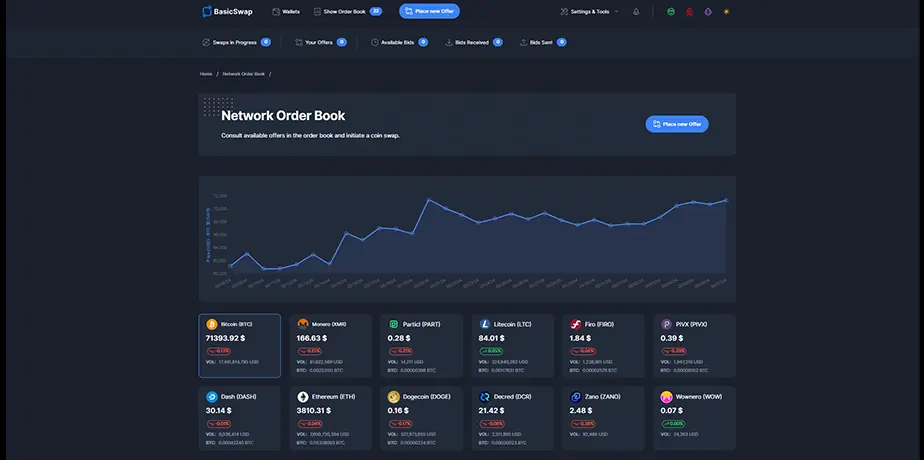Click the Your Offers count badge
This screenshot has height=460, width=924.
(342, 42)
